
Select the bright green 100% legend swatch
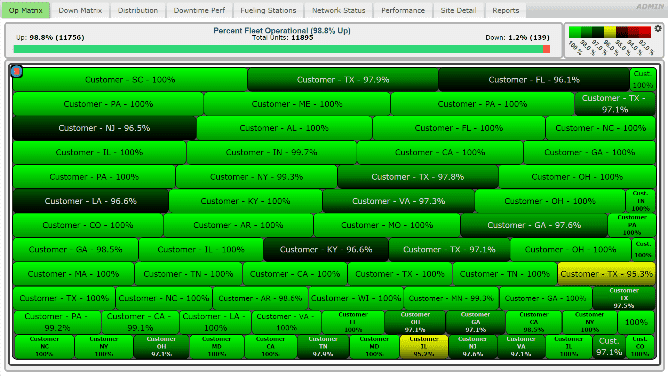coord(575,32)
